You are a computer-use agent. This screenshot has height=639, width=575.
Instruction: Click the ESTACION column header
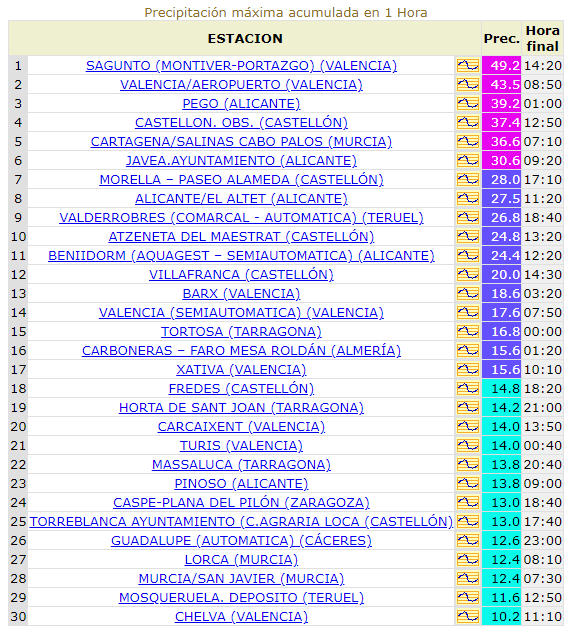245,38
